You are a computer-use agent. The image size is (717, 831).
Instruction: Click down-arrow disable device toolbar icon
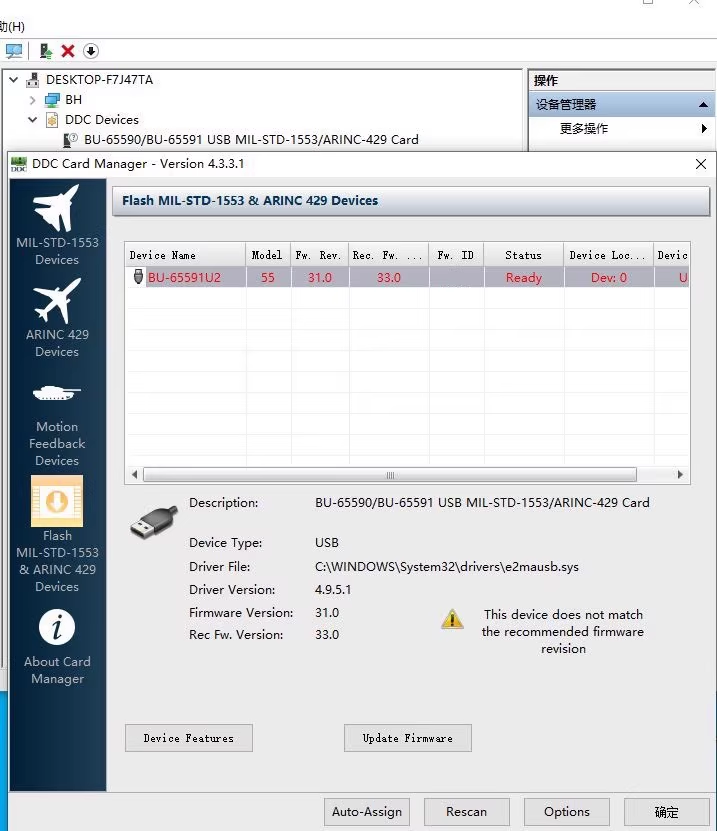pyautogui.click(x=91, y=51)
